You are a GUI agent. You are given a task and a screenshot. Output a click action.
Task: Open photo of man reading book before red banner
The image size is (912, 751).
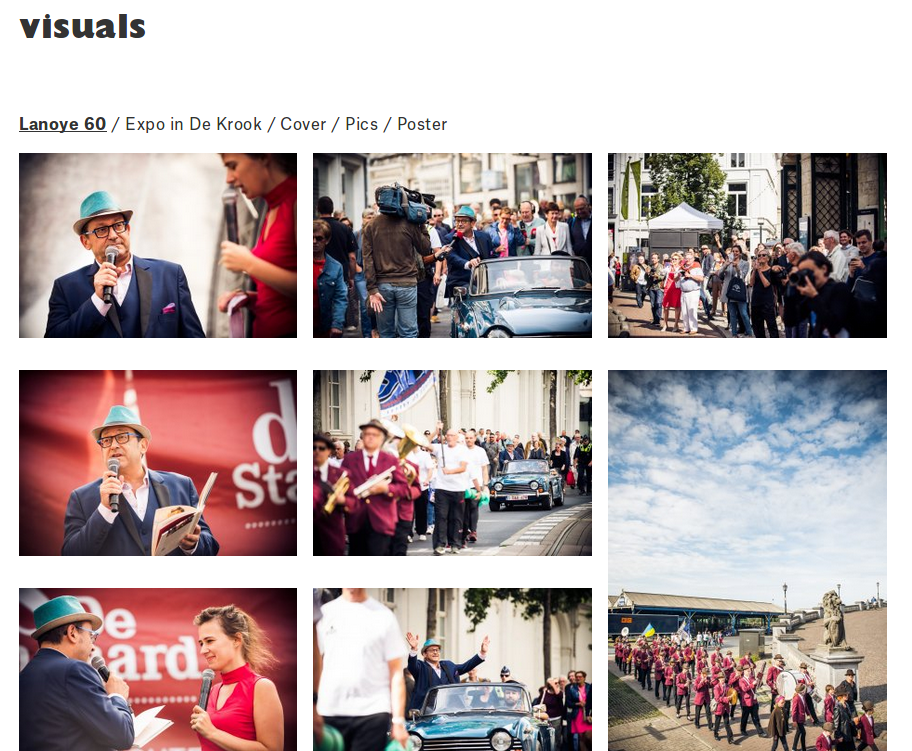(x=158, y=463)
